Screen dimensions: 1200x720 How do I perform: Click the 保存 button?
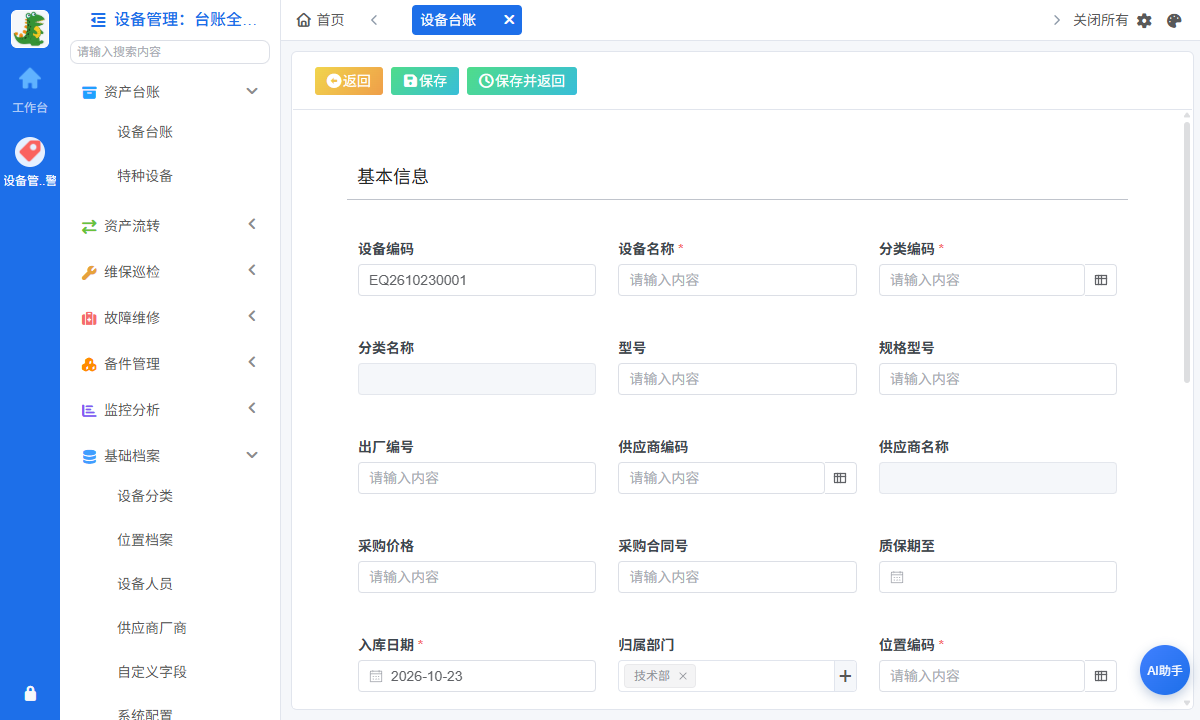[x=425, y=81]
